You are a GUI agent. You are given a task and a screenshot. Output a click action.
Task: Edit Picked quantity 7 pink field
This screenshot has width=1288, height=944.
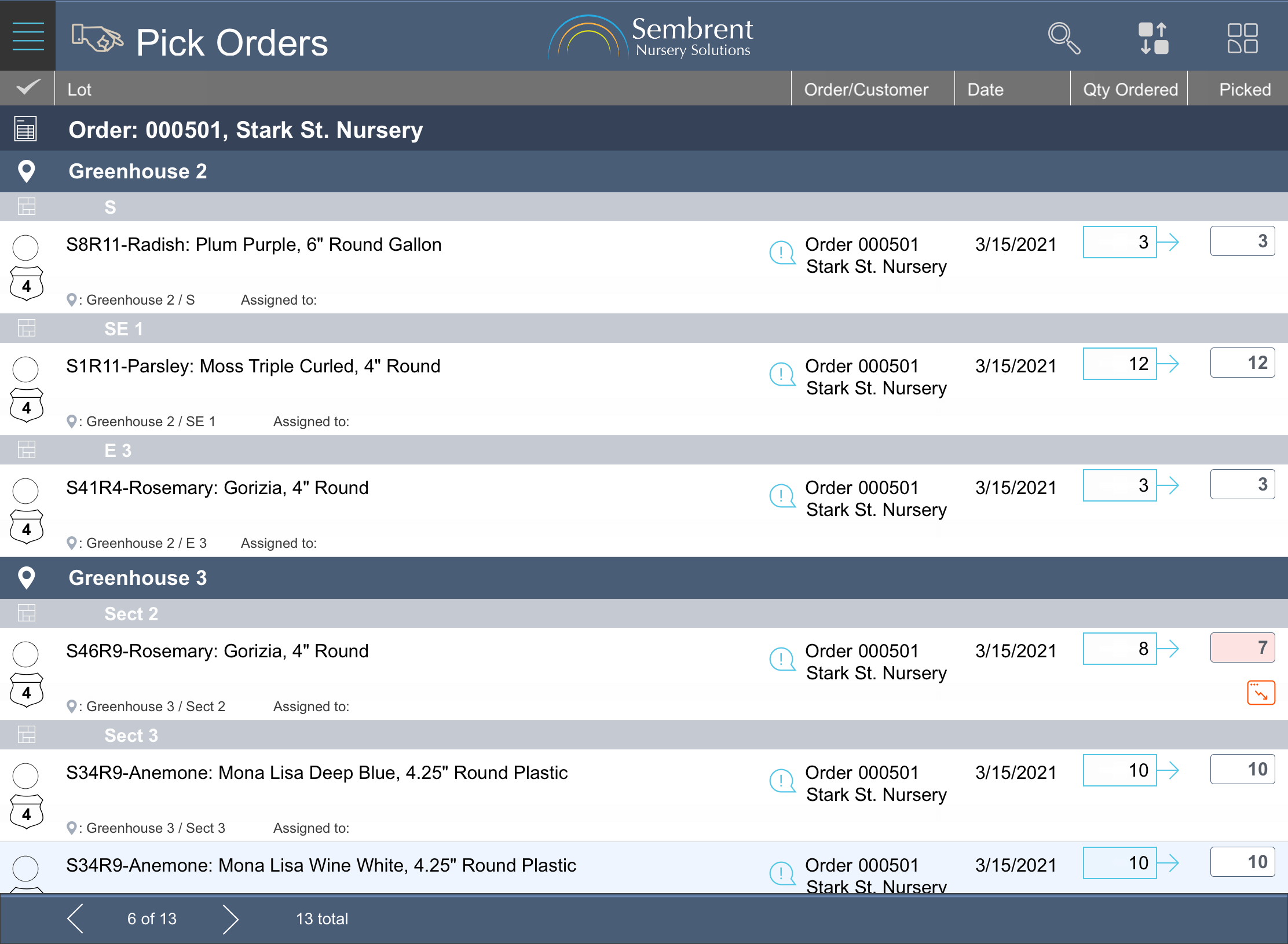click(x=1242, y=647)
